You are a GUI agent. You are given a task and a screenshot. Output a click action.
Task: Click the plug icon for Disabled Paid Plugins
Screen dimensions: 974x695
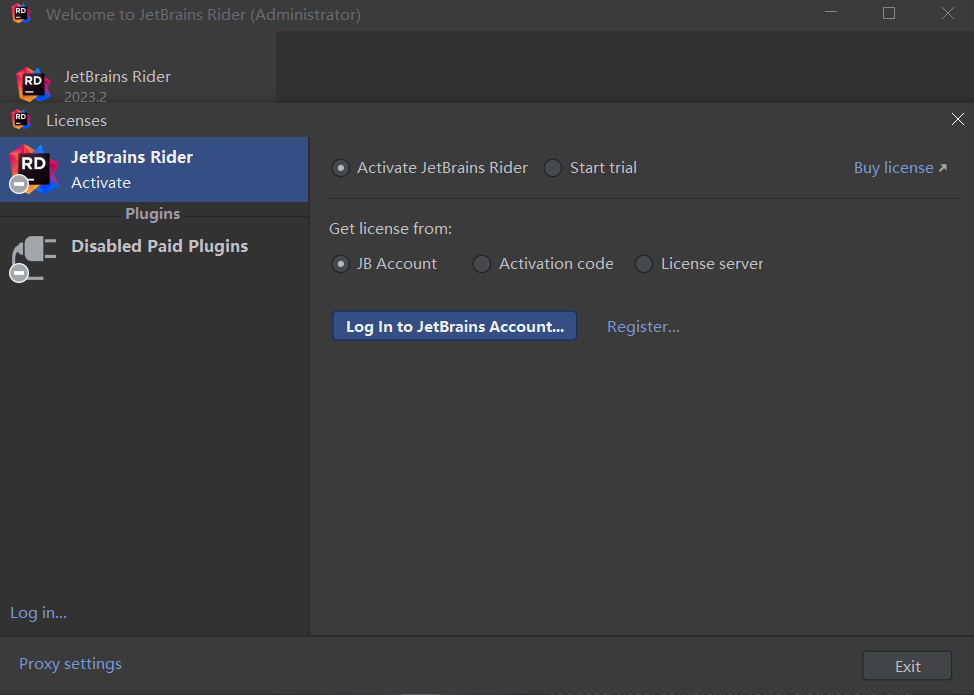(x=34, y=258)
